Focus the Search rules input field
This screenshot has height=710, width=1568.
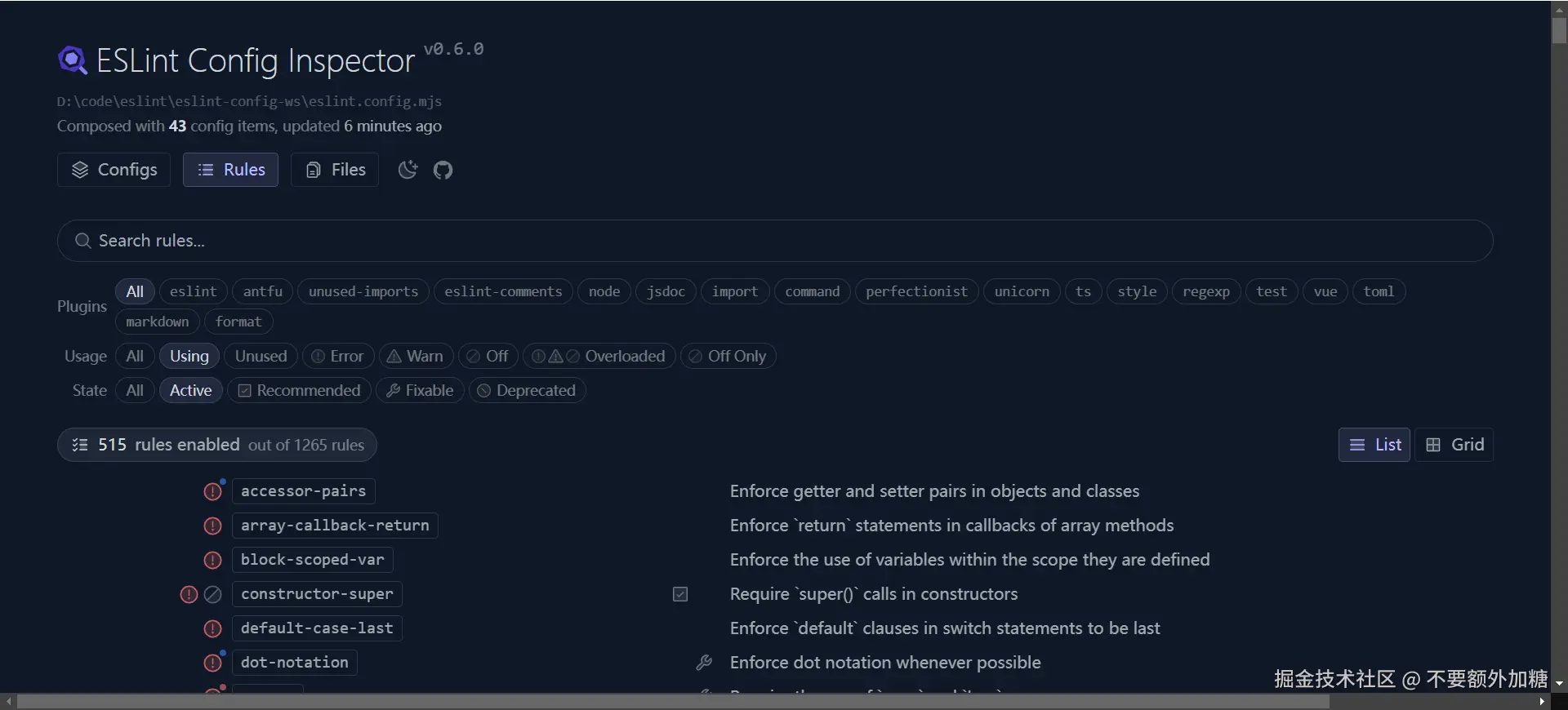(775, 241)
